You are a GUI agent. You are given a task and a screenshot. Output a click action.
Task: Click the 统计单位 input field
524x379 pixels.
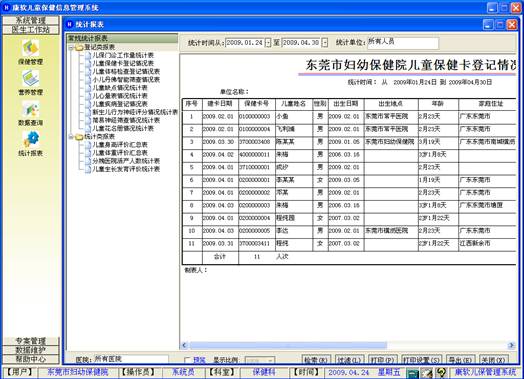[403, 43]
